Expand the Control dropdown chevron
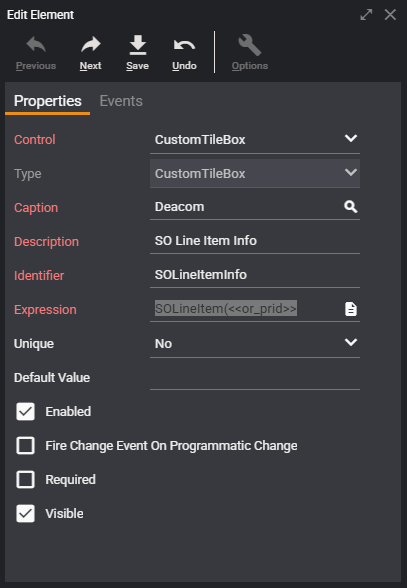Image resolution: width=407 pixels, height=588 pixels. click(351, 138)
